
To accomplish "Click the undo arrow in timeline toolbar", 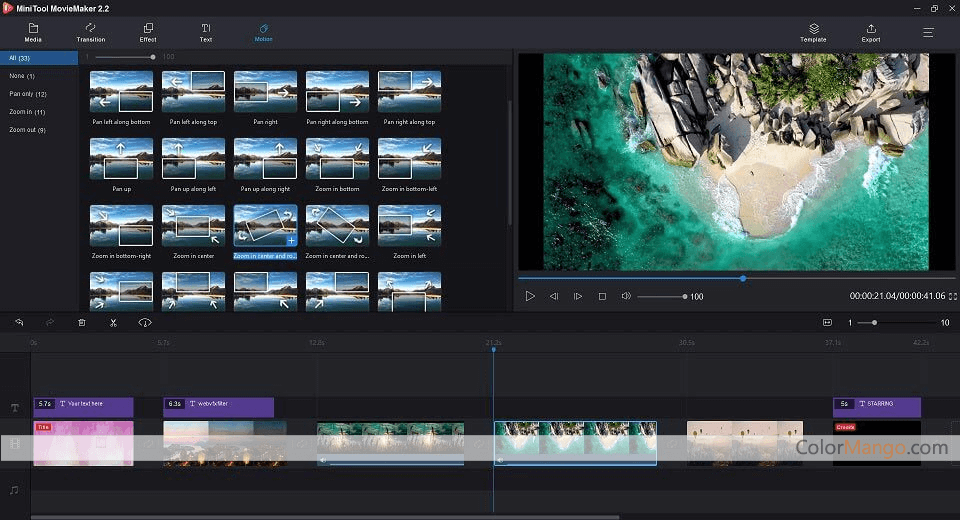I will pyautogui.click(x=18, y=323).
